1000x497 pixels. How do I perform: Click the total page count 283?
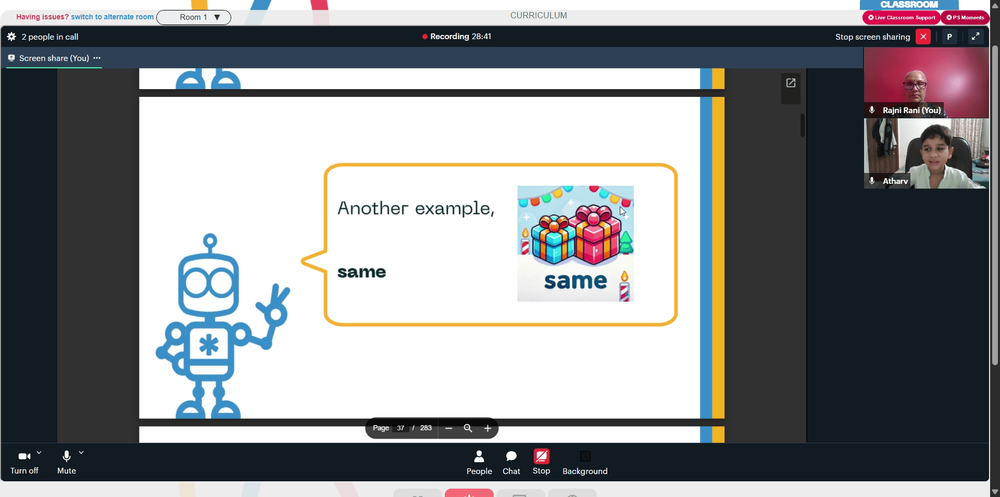(x=425, y=428)
